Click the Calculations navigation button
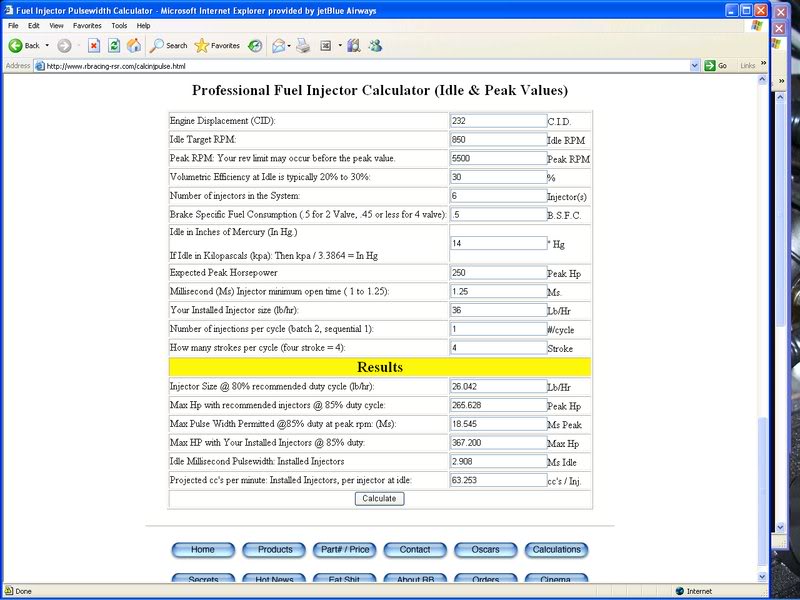800x600 pixels. [x=557, y=550]
